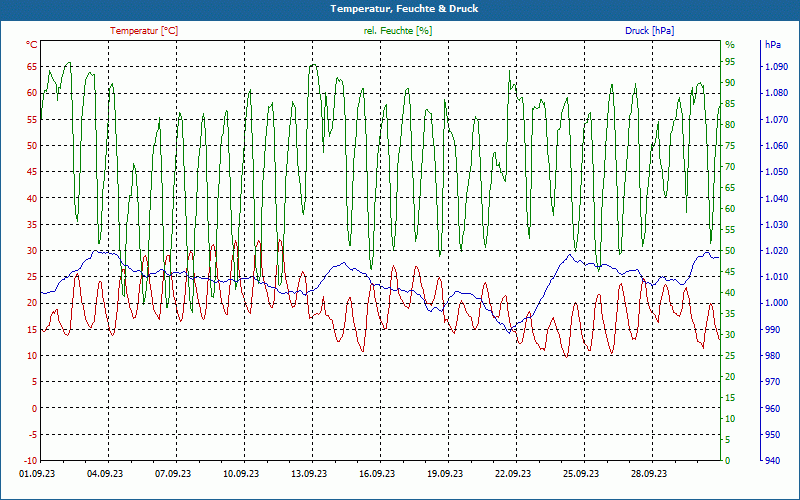
Task: Click green humidity axis value "70"
Action: pos(730,166)
